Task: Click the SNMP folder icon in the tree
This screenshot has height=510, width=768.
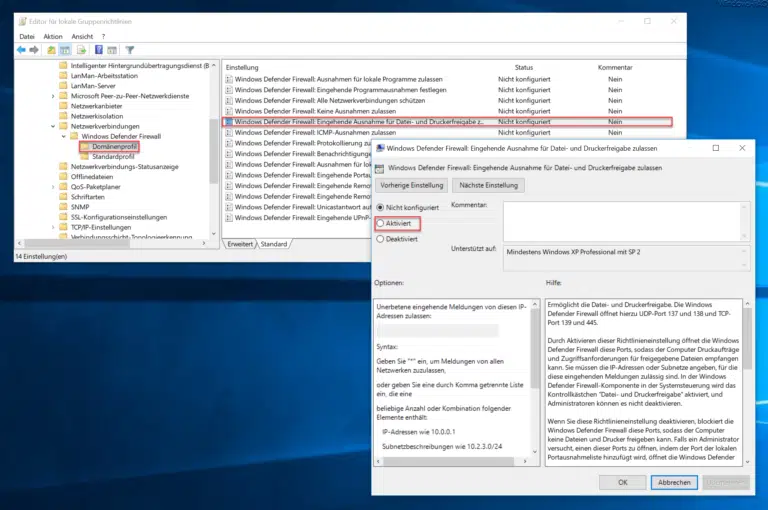Action: coord(63,207)
